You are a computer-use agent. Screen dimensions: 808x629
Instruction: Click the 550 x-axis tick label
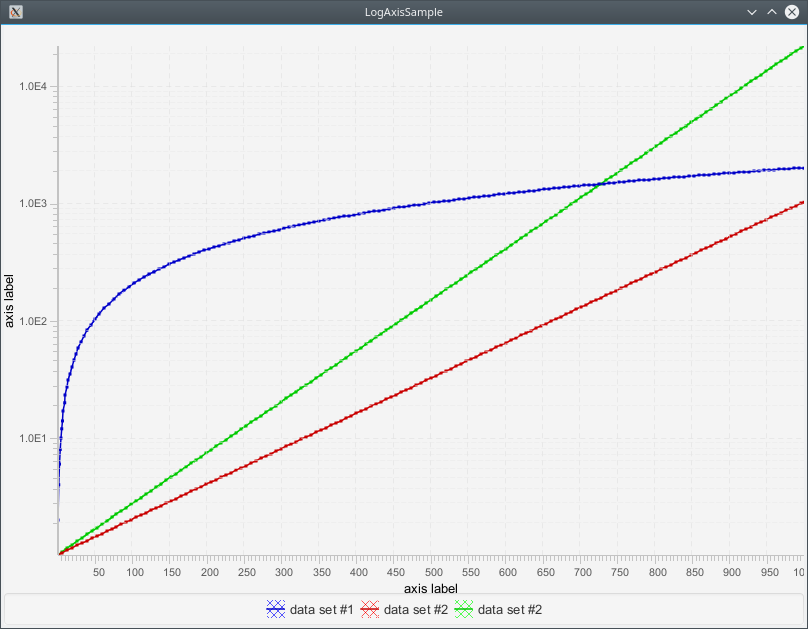coord(471,572)
